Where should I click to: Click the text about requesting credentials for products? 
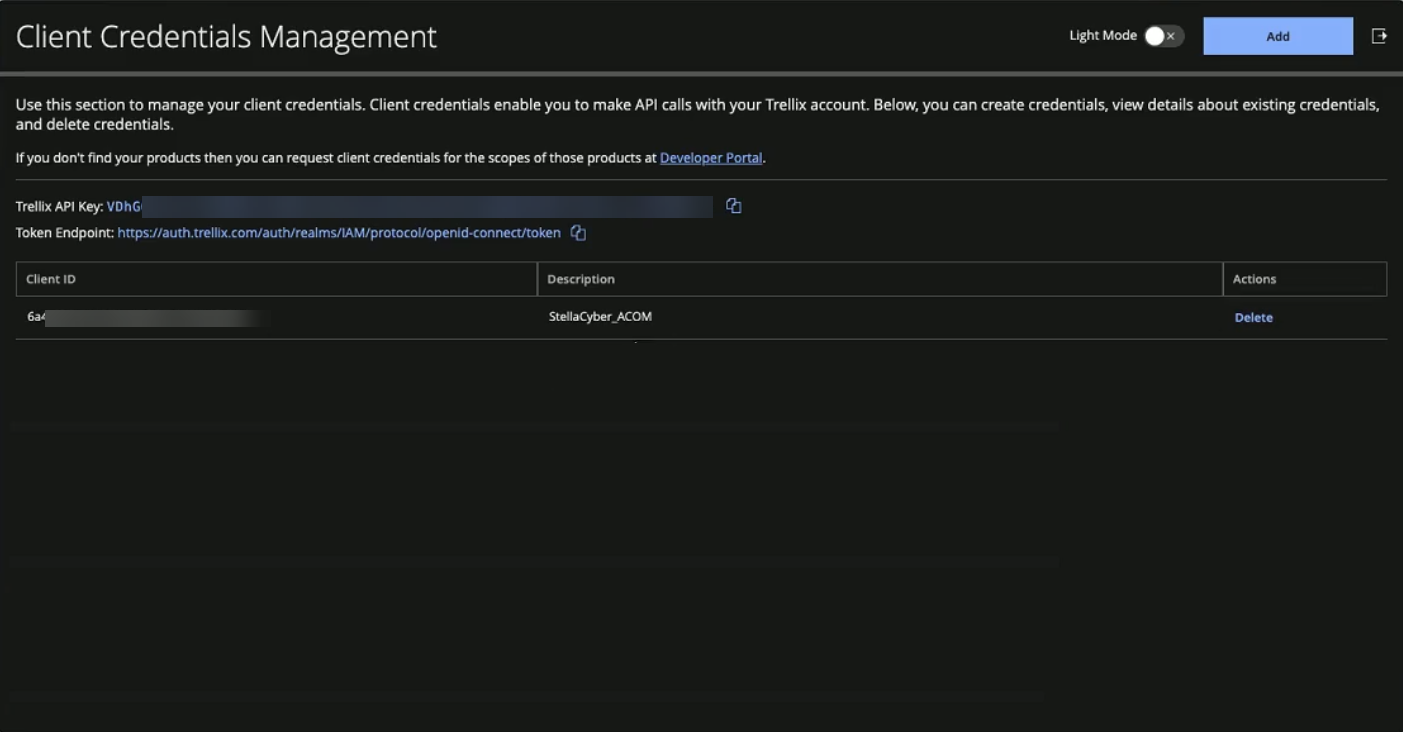point(336,158)
